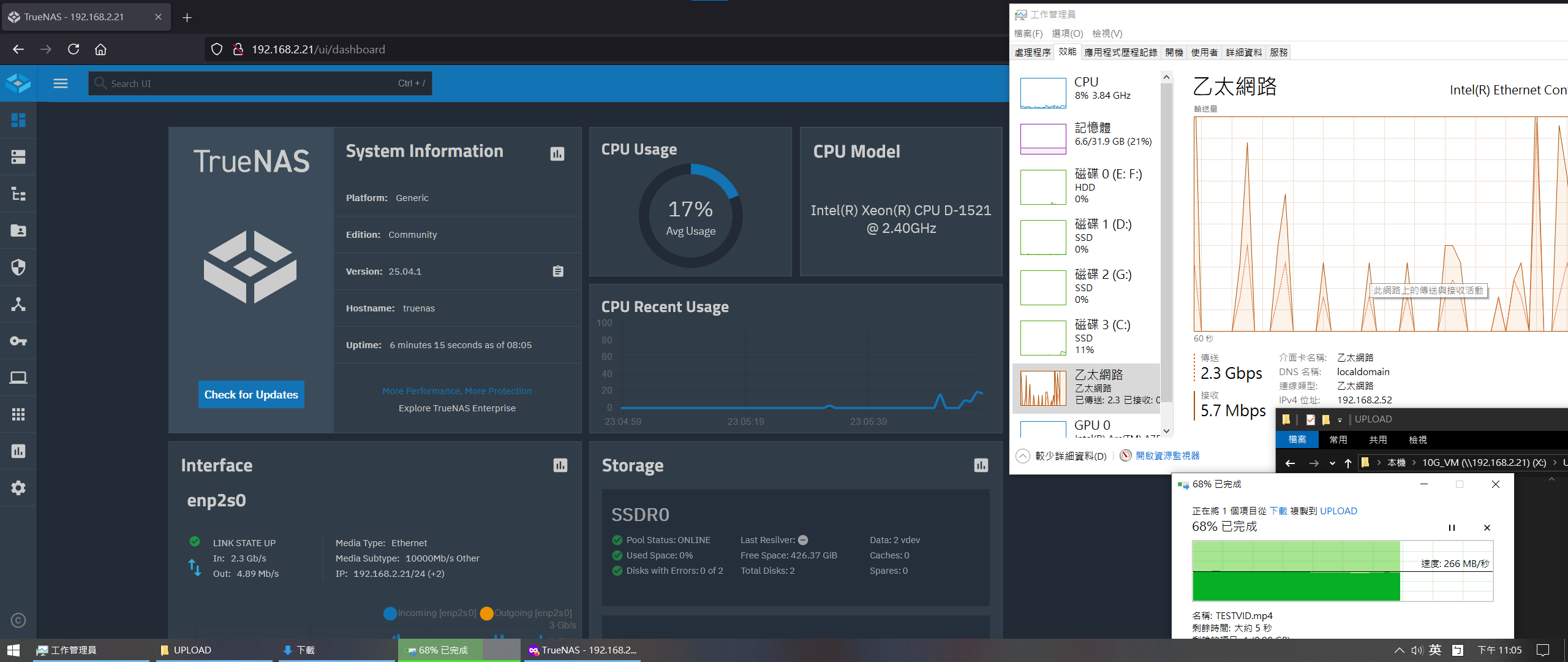Screen dimensions: 1568x662
Task: Toggle the TrueNAS hamburger menu
Action: [61, 83]
